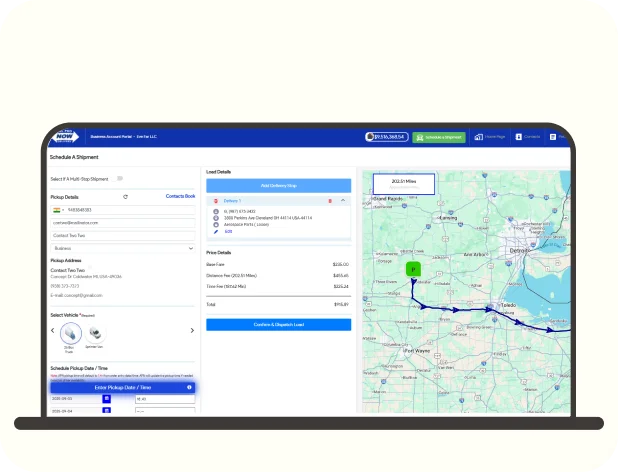Screen dimensions: 618x472
Task: Click the pickup email input field
Action: (x=123, y=222)
